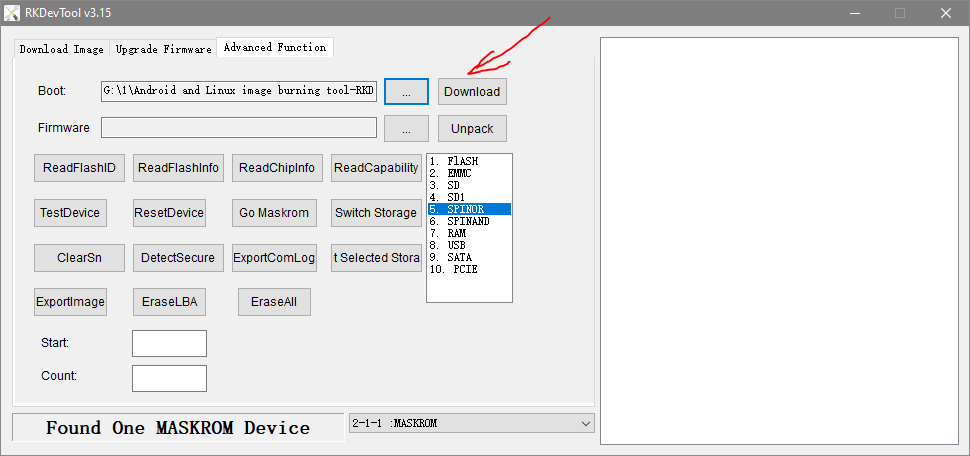Image resolution: width=970 pixels, height=456 pixels.
Task: Select 4. SD1 in storage list
Action: coord(469,197)
